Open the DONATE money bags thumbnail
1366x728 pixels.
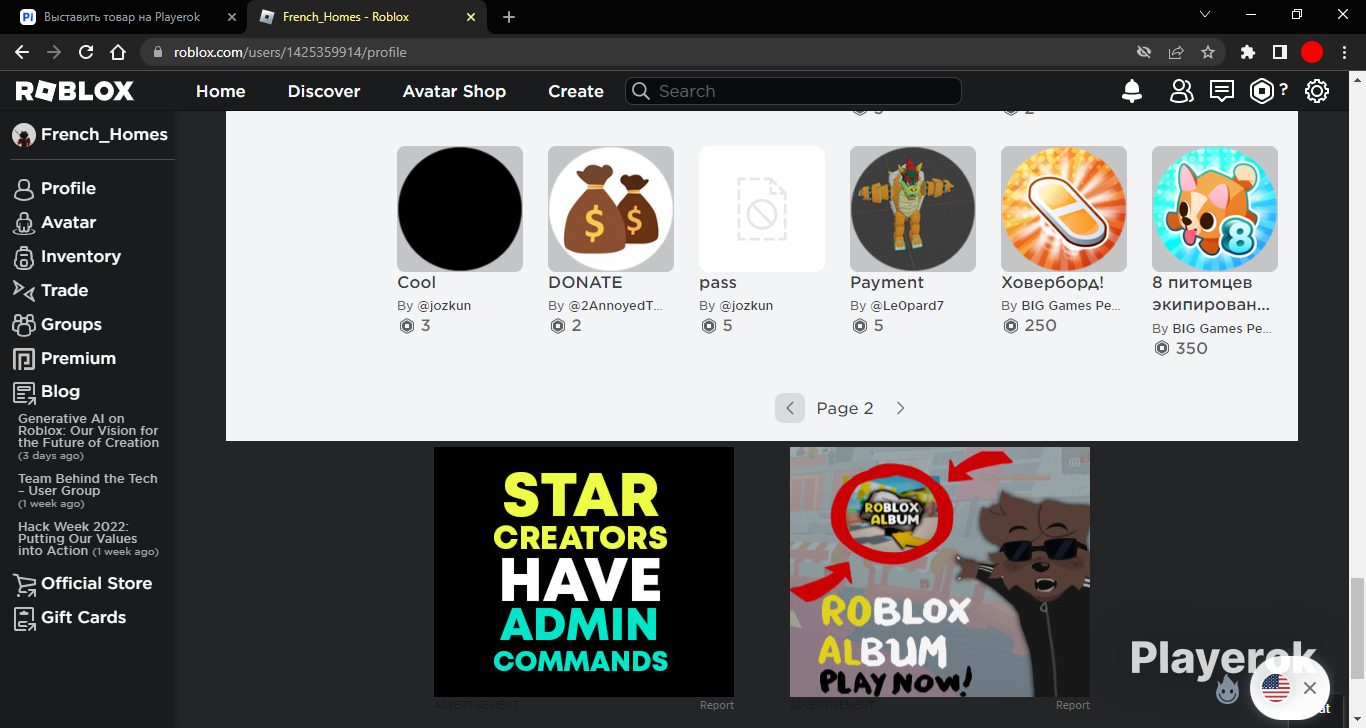tap(611, 209)
